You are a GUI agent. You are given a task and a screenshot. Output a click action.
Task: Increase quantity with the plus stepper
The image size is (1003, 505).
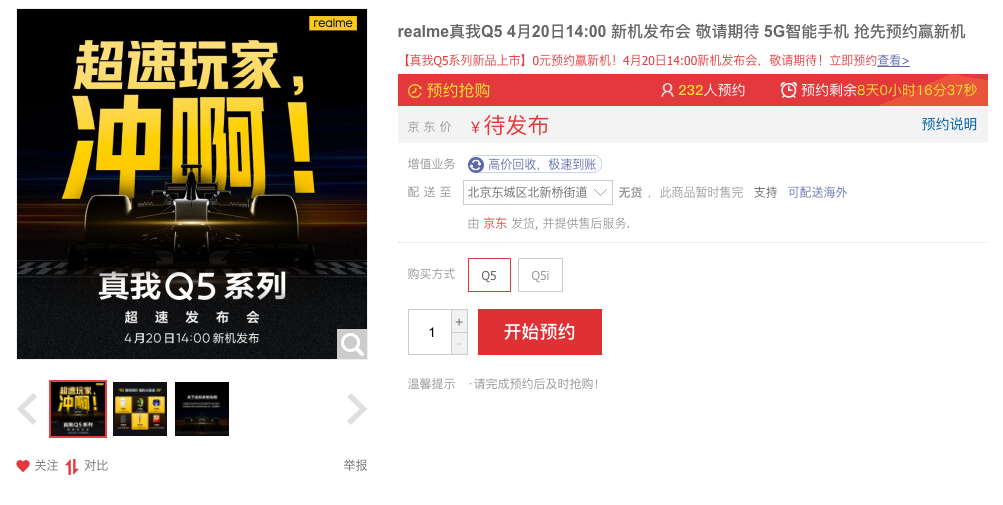click(459, 321)
